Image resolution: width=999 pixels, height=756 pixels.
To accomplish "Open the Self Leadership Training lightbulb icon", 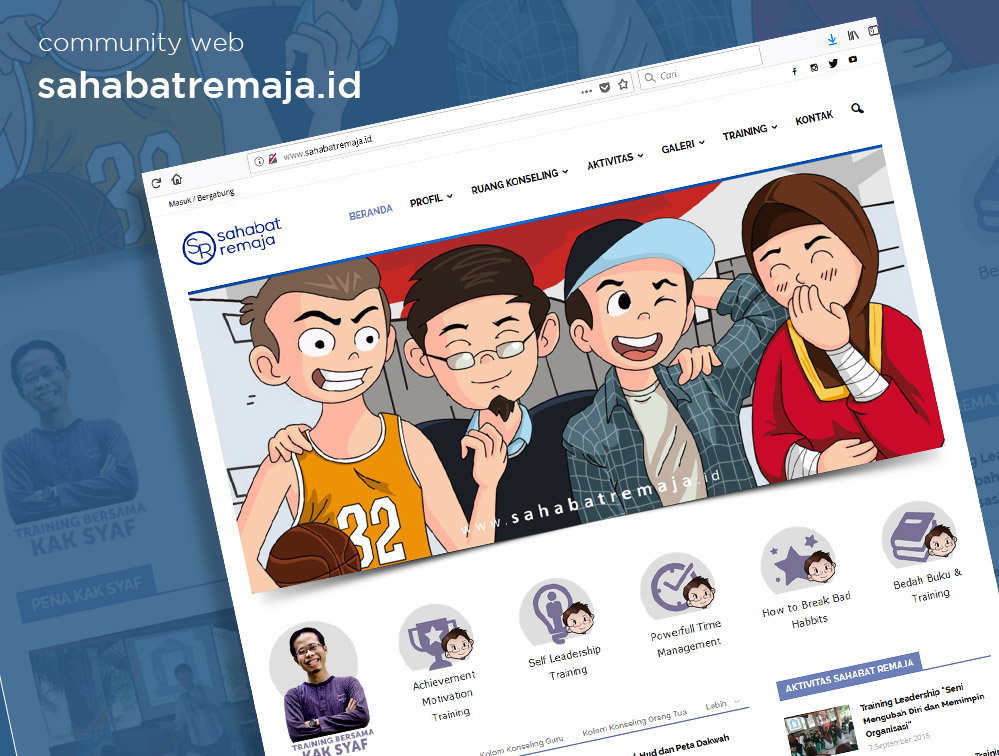I will (x=558, y=613).
